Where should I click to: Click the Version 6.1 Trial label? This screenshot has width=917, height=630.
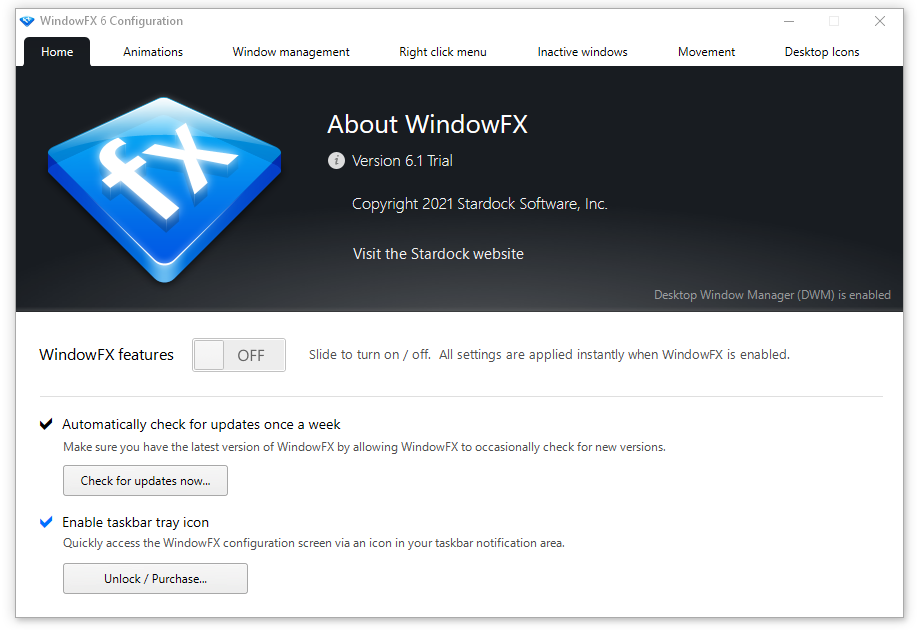(x=404, y=160)
